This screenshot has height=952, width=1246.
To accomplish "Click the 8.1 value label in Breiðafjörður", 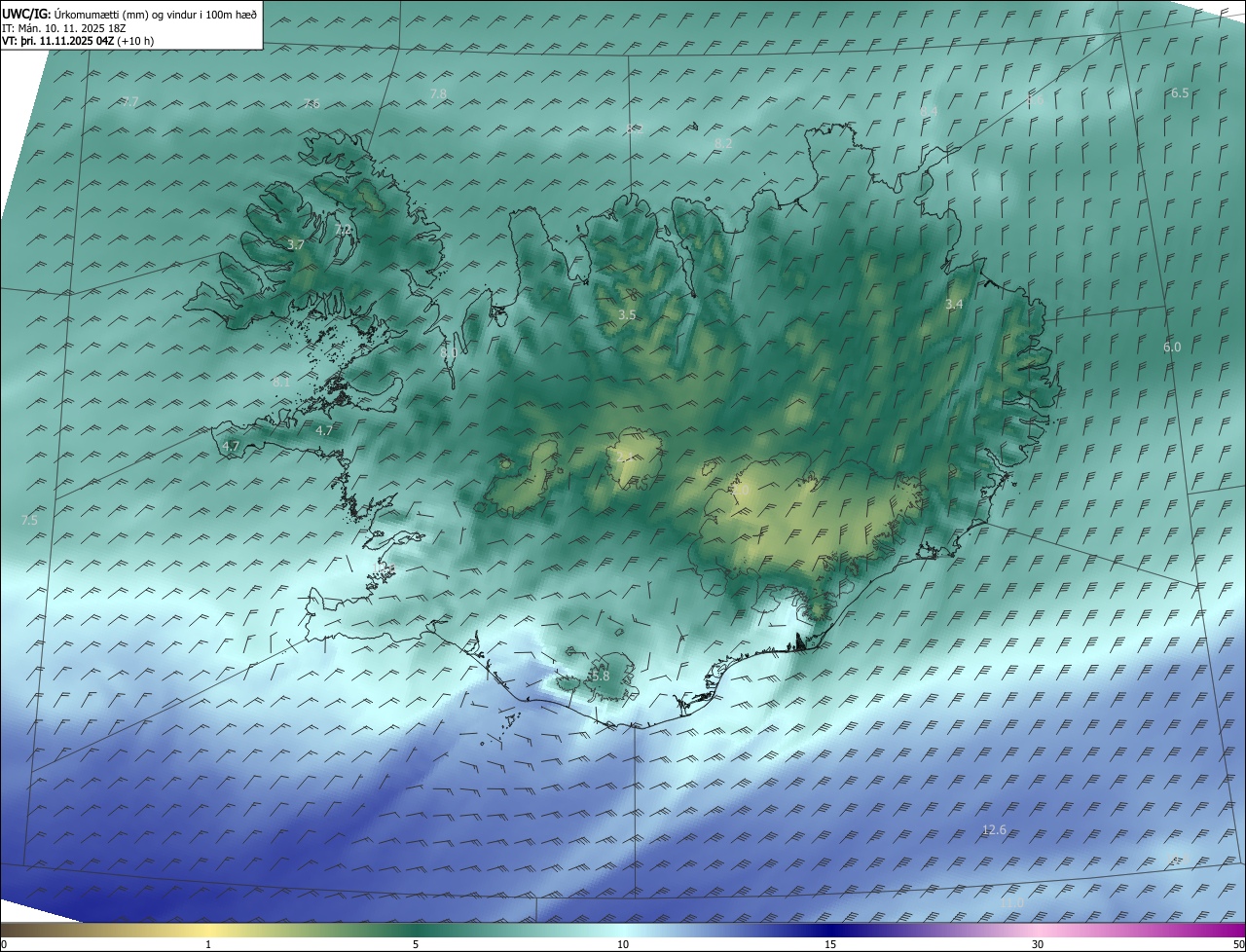I will (x=281, y=383).
